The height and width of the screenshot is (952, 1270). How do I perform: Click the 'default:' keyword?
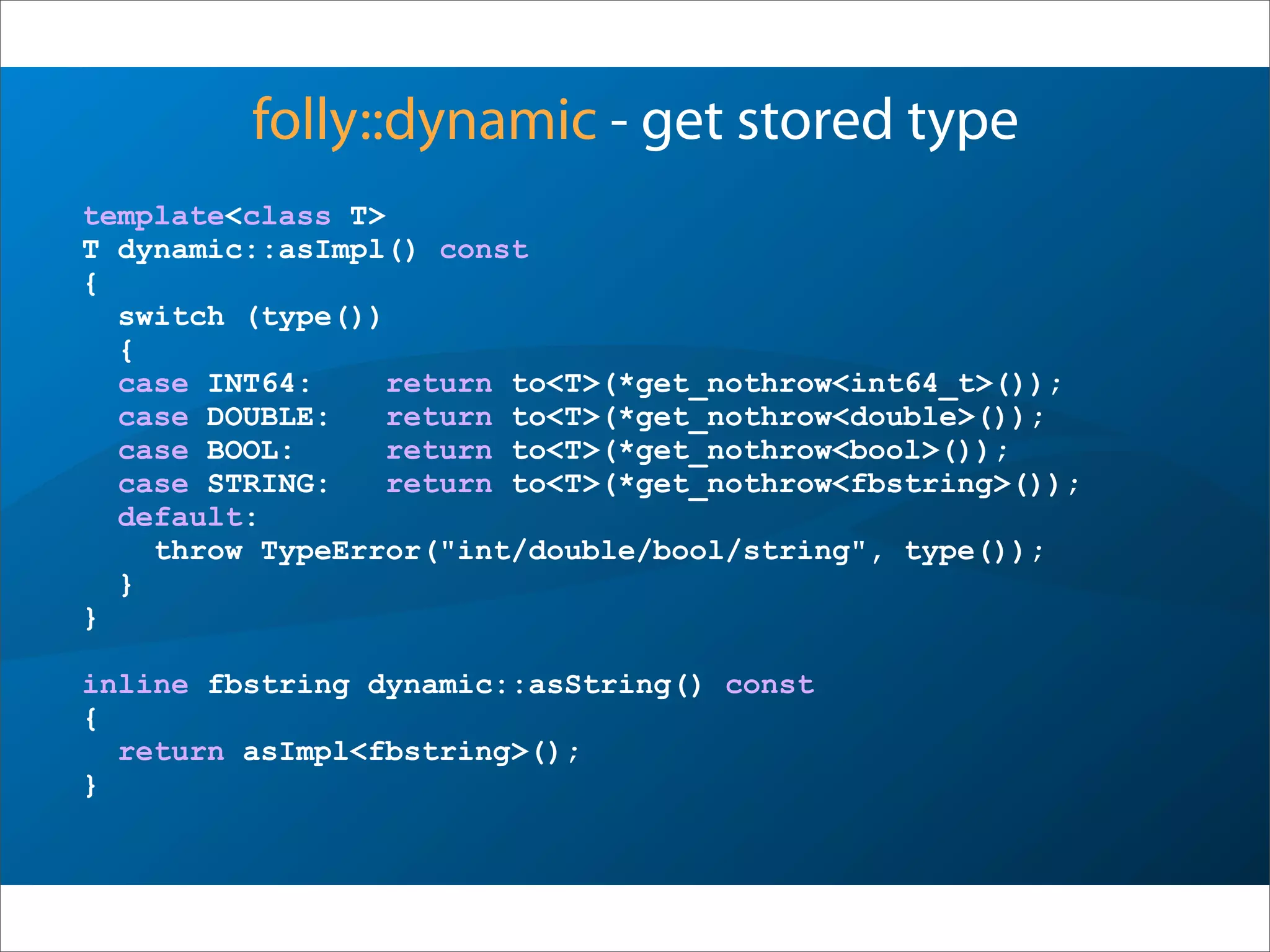[x=187, y=518]
